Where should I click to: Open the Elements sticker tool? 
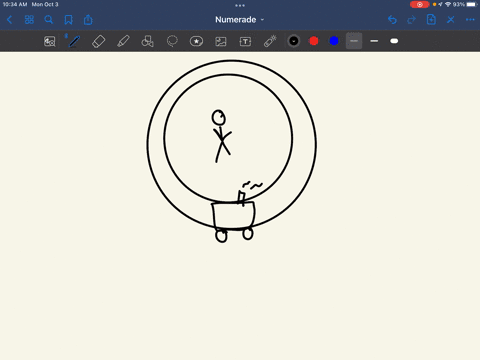196,41
